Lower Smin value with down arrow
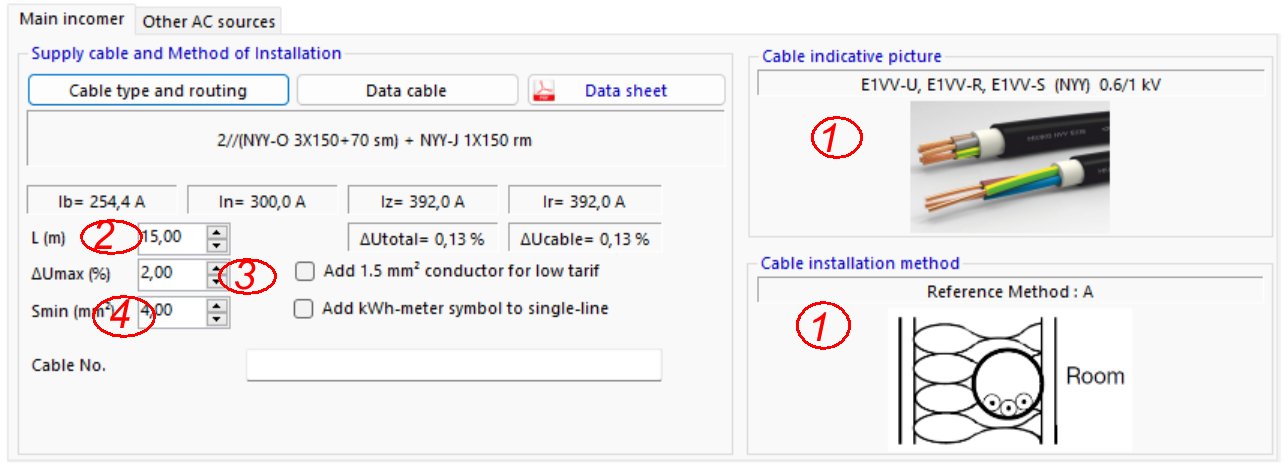1282x466 pixels. pyautogui.click(x=218, y=318)
